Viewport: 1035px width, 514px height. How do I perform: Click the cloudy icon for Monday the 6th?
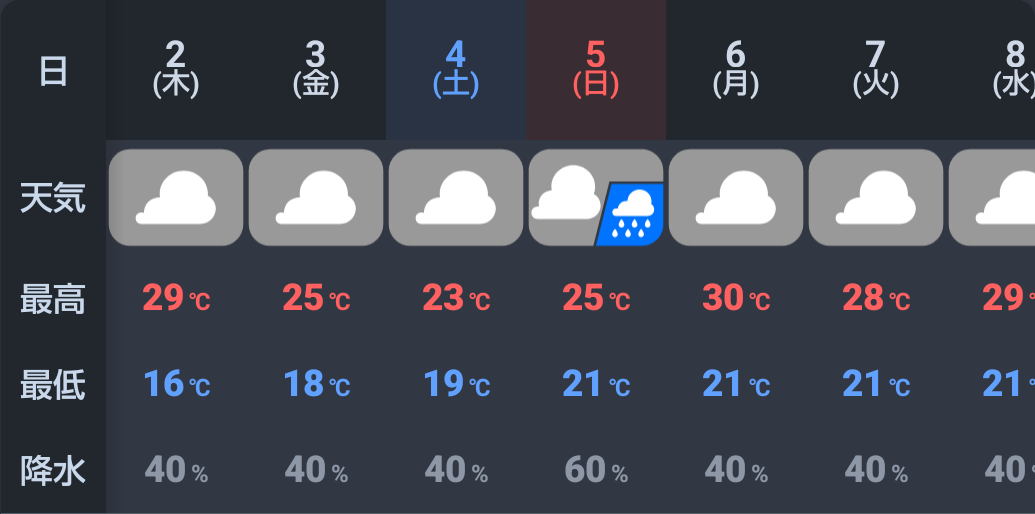[736, 197]
